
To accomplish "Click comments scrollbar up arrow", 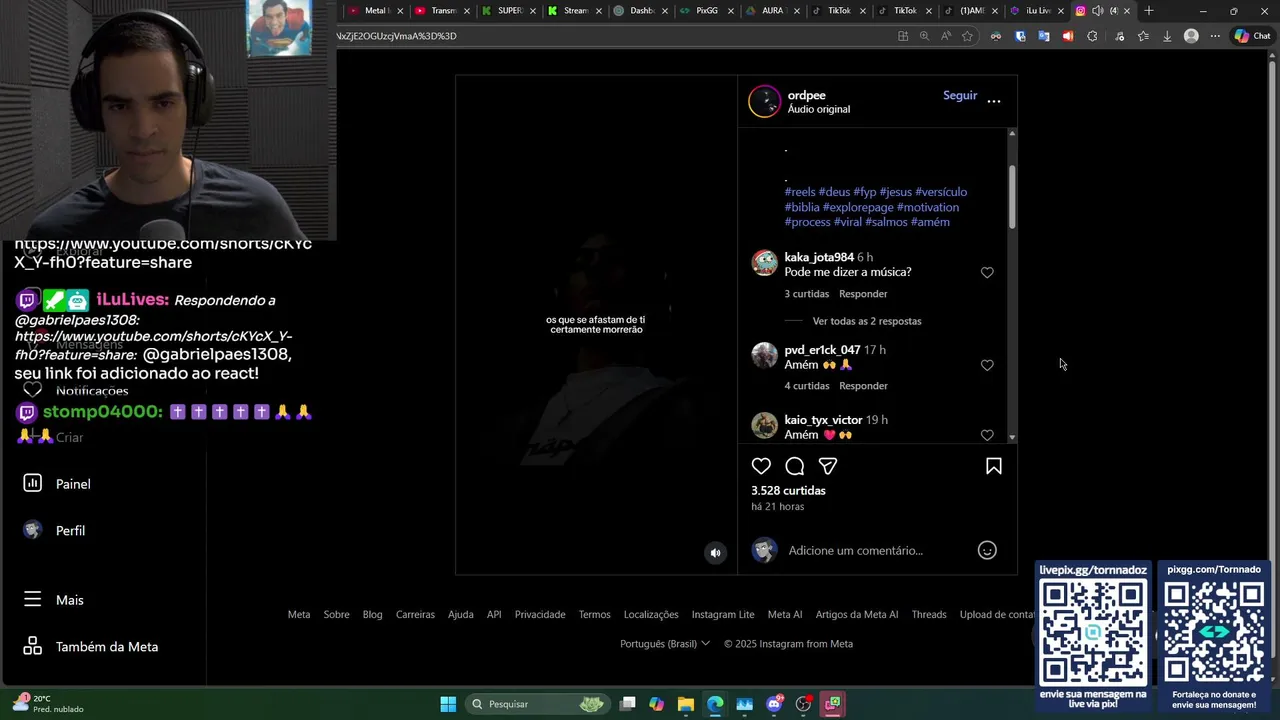I will coord(1012,133).
